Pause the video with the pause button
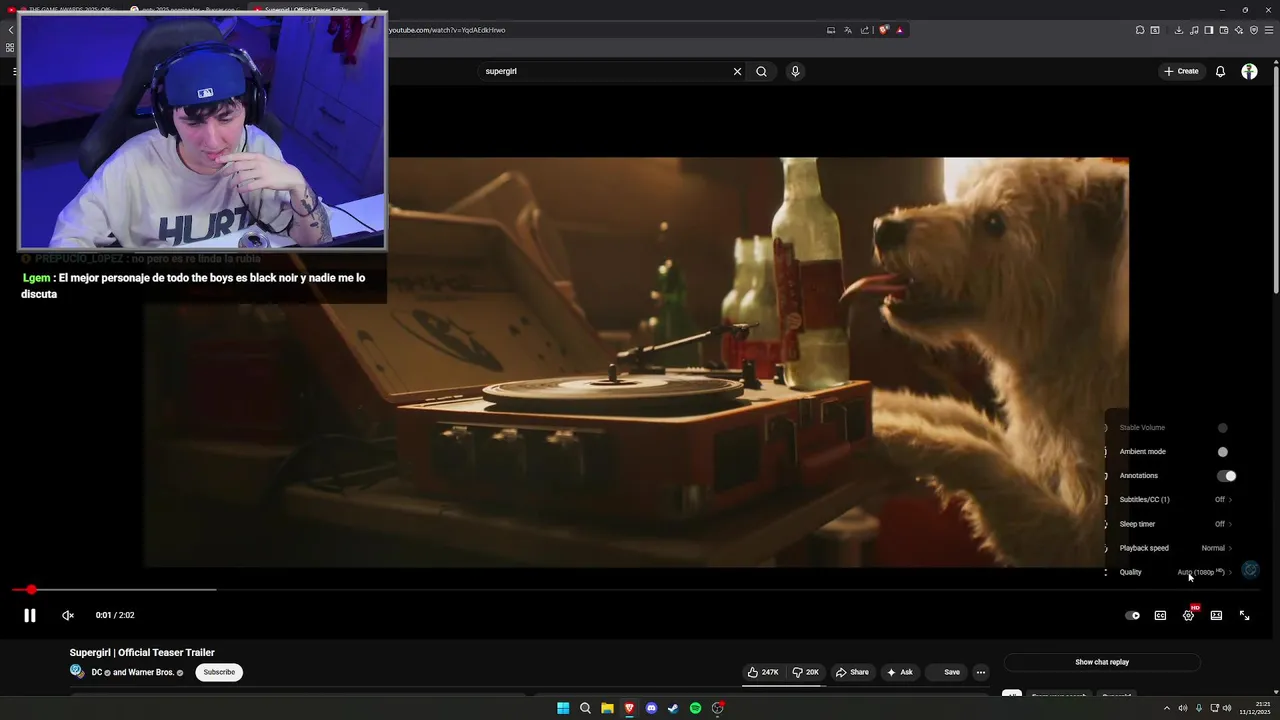The image size is (1280, 720). click(x=30, y=616)
